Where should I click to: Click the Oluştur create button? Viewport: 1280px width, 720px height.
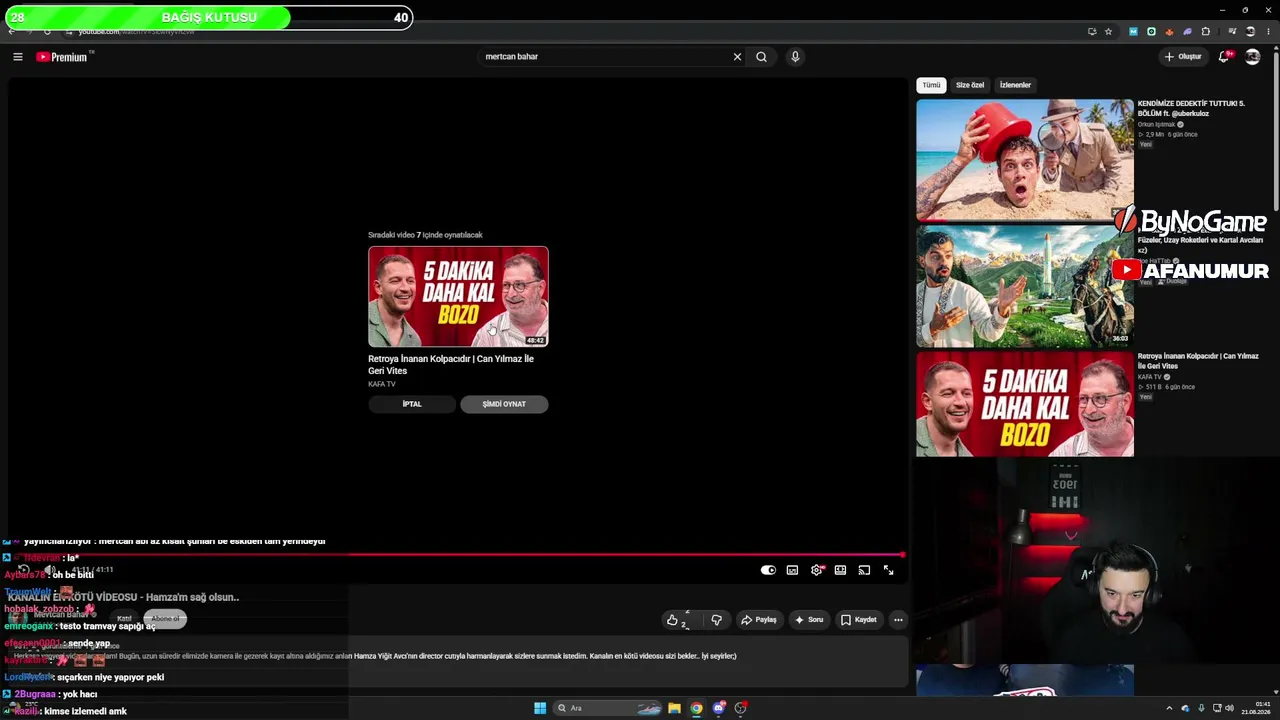coord(1183,57)
